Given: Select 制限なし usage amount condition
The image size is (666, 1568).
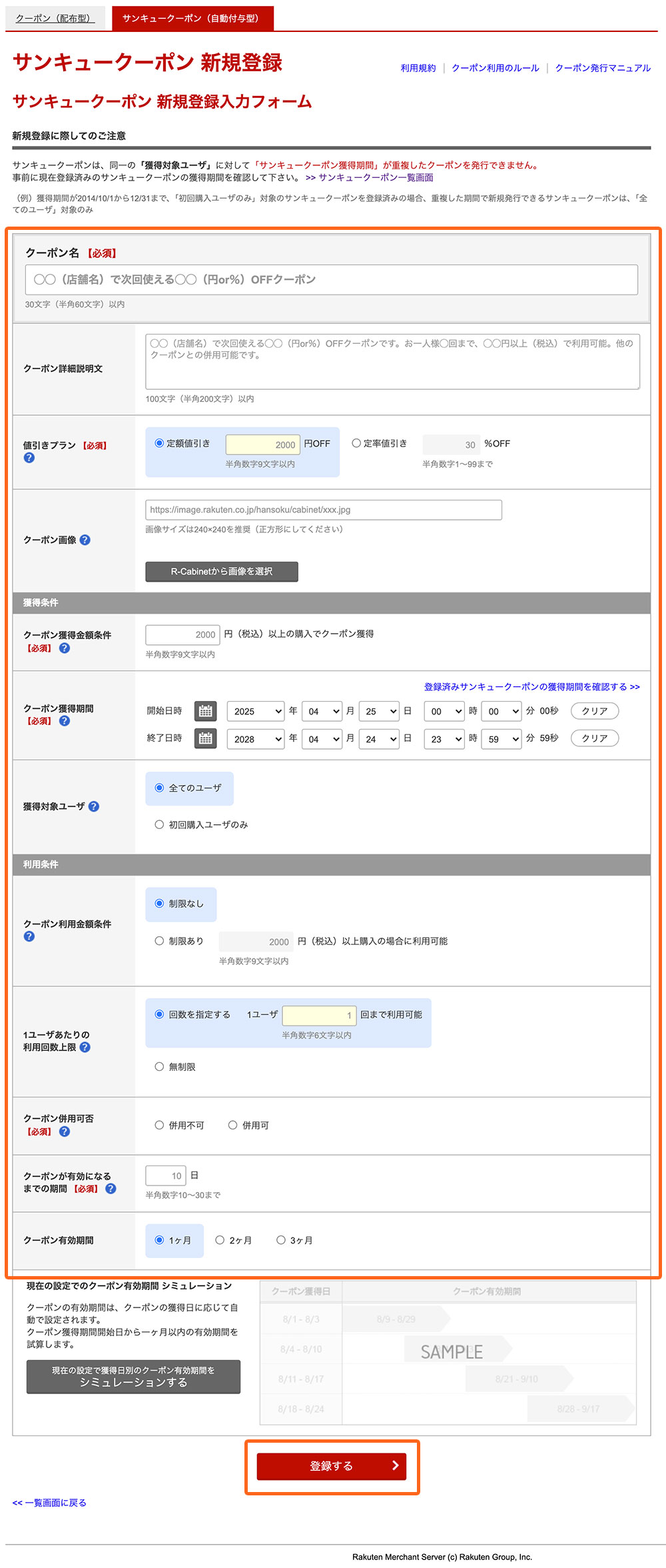Looking at the screenshot, I should (159, 904).
